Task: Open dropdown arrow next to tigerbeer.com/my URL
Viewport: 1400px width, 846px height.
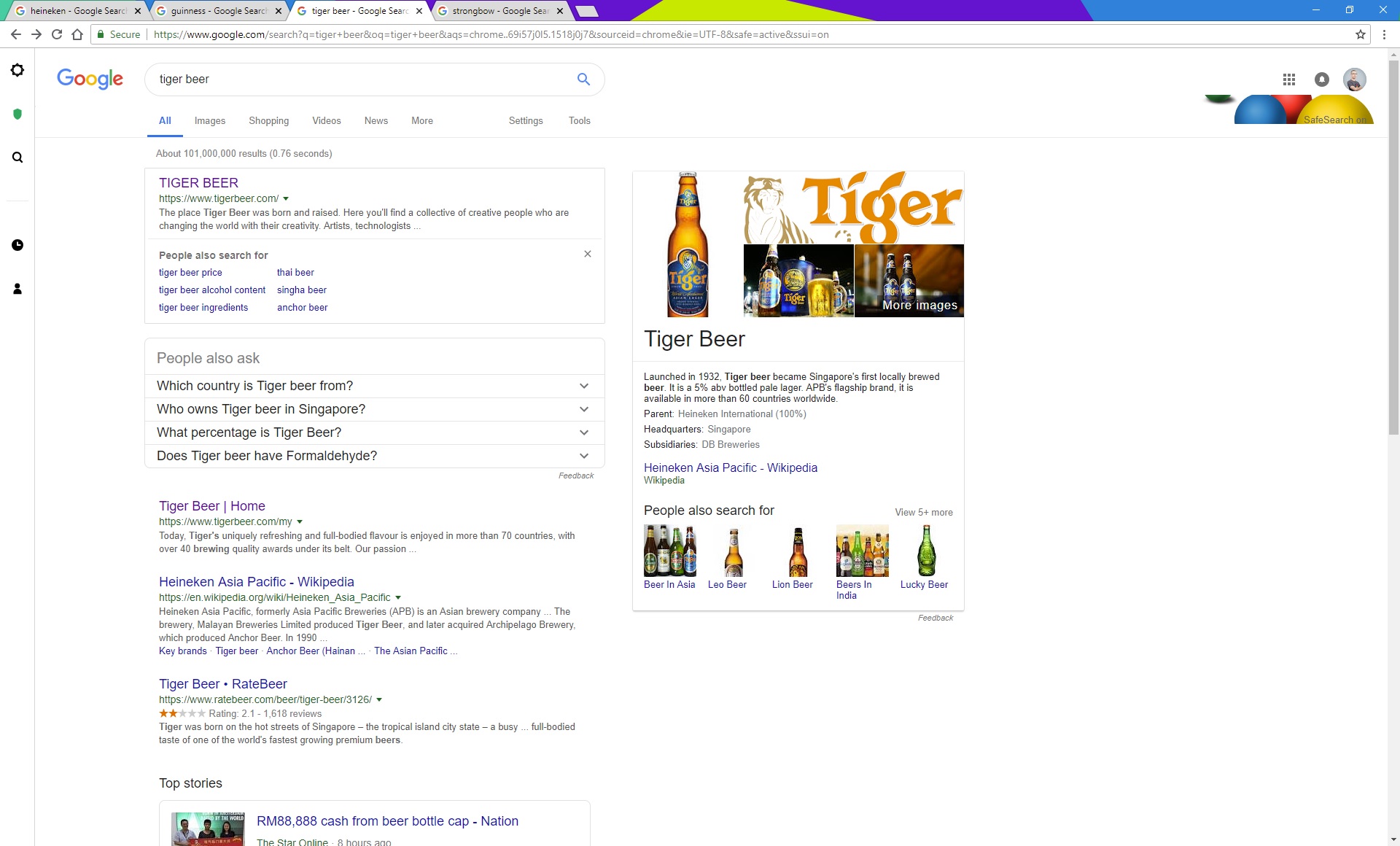Action: 300,521
